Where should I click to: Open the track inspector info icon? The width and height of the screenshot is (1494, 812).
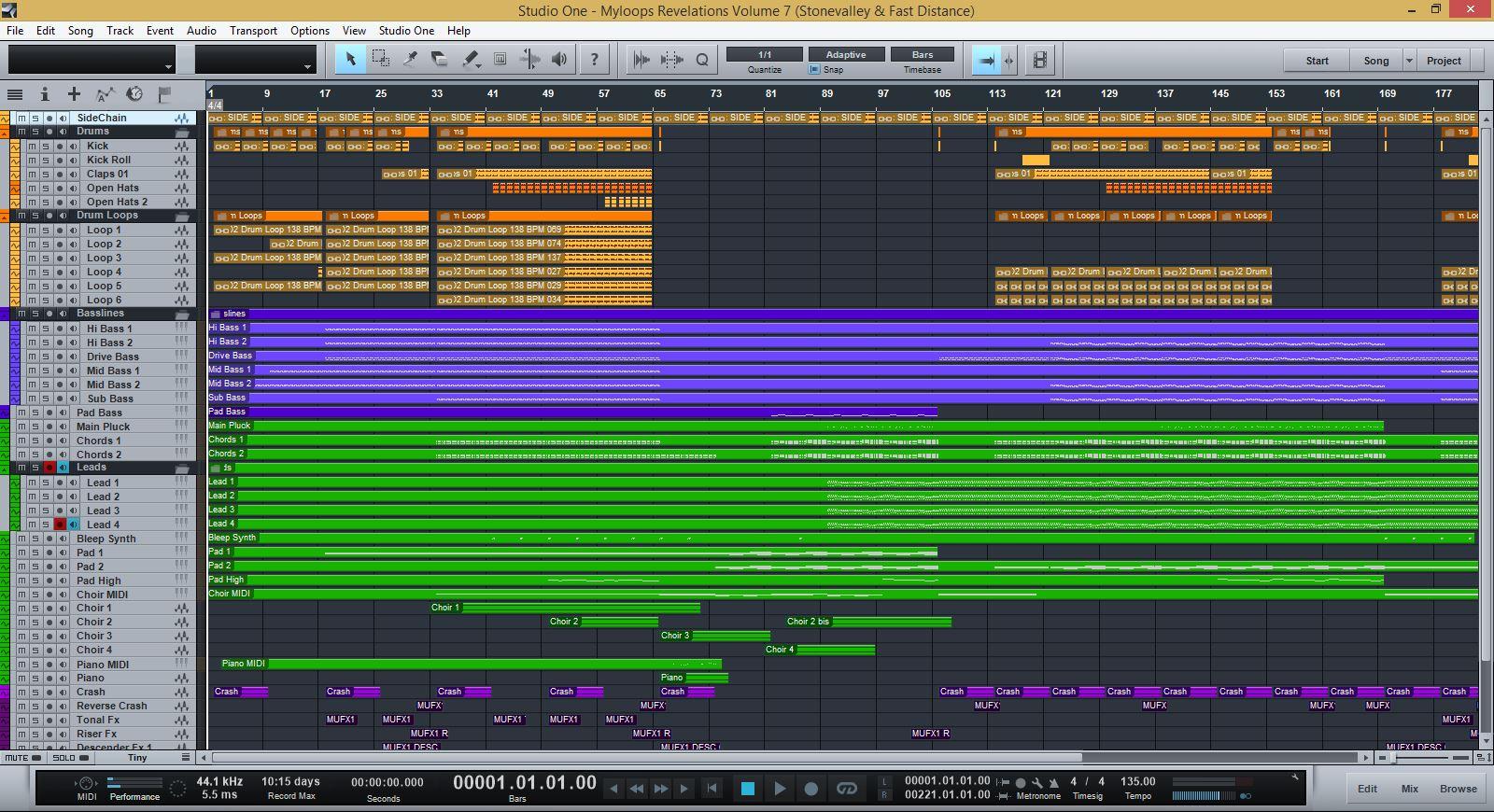44,94
